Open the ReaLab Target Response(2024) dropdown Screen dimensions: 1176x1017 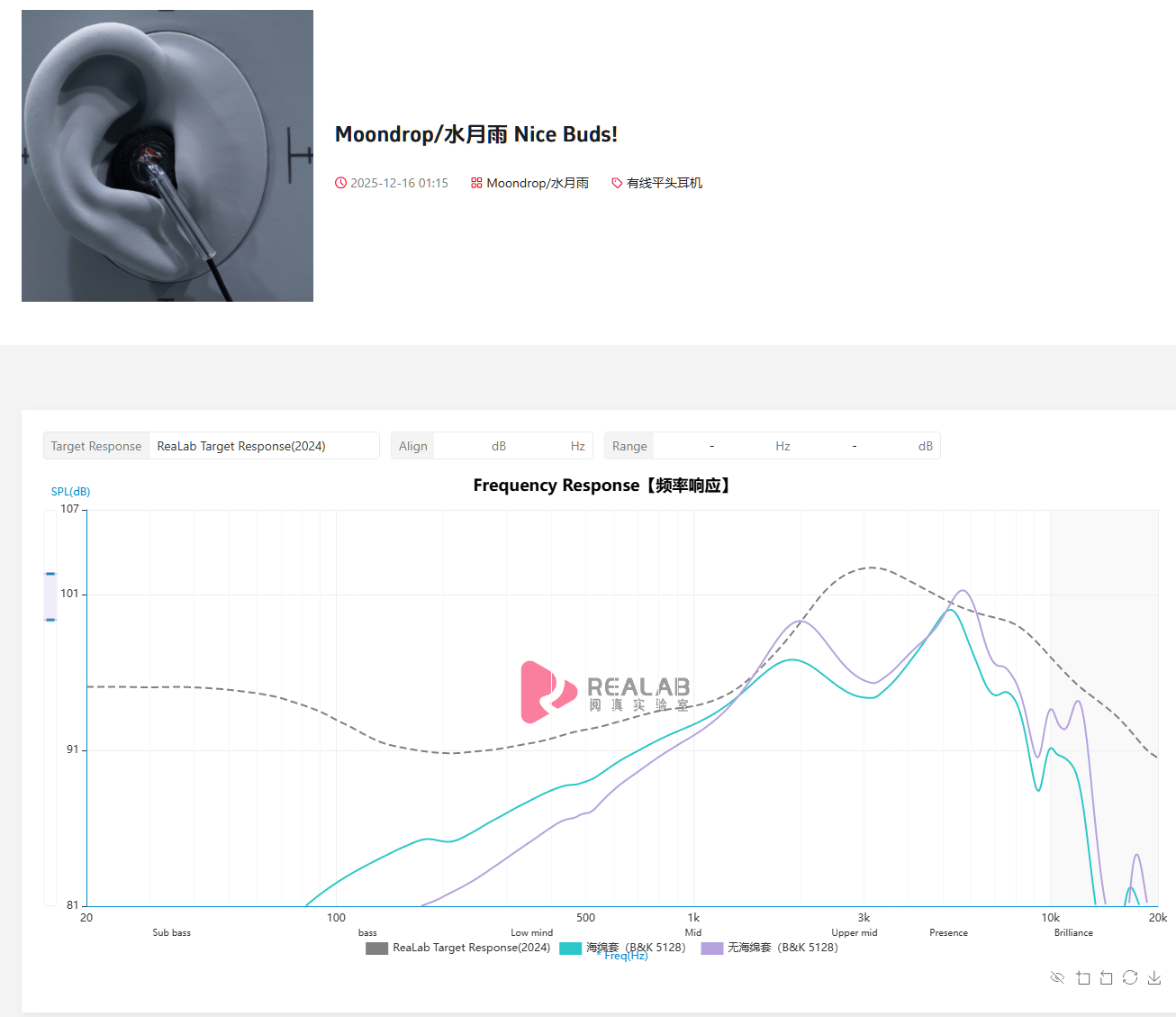pos(264,446)
